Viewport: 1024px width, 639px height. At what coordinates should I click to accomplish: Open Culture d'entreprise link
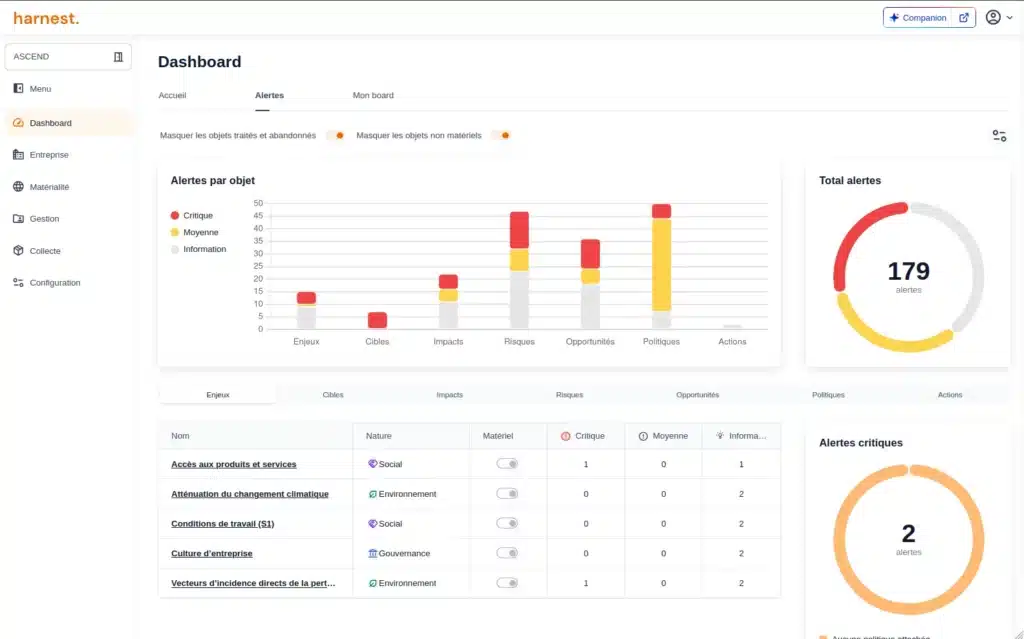[x=212, y=553]
